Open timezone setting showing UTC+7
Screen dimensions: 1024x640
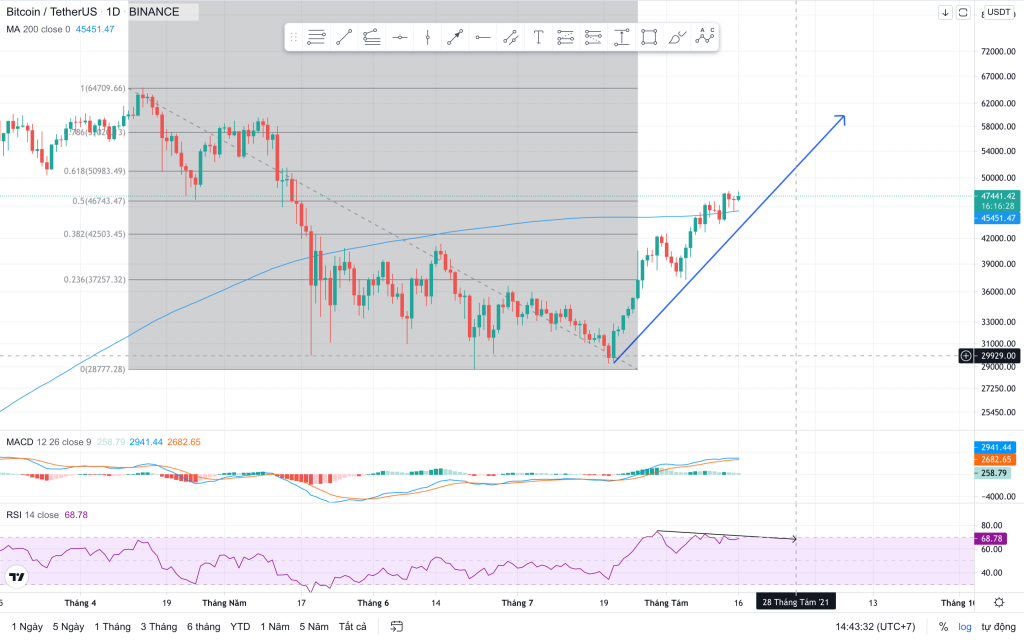[x=875, y=627]
